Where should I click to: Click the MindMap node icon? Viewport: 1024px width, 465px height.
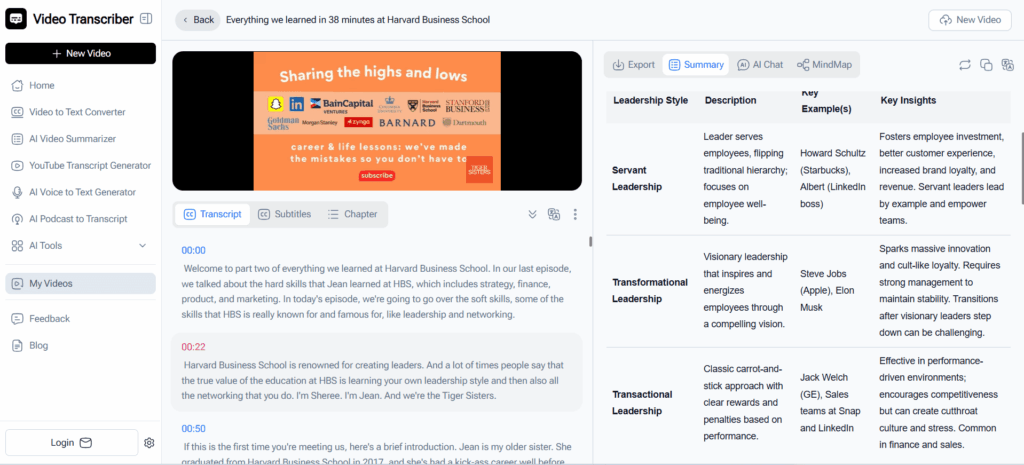(x=803, y=65)
